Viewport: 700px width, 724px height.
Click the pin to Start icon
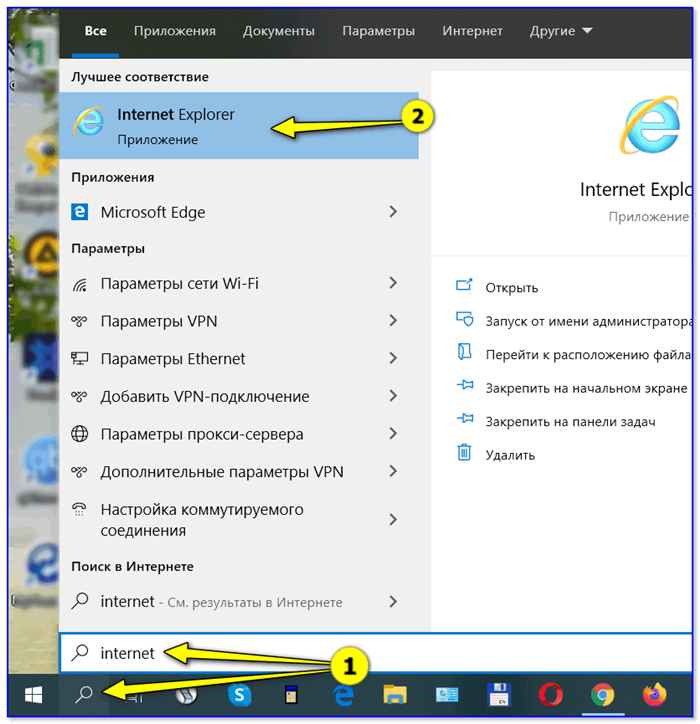[x=465, y=385]
